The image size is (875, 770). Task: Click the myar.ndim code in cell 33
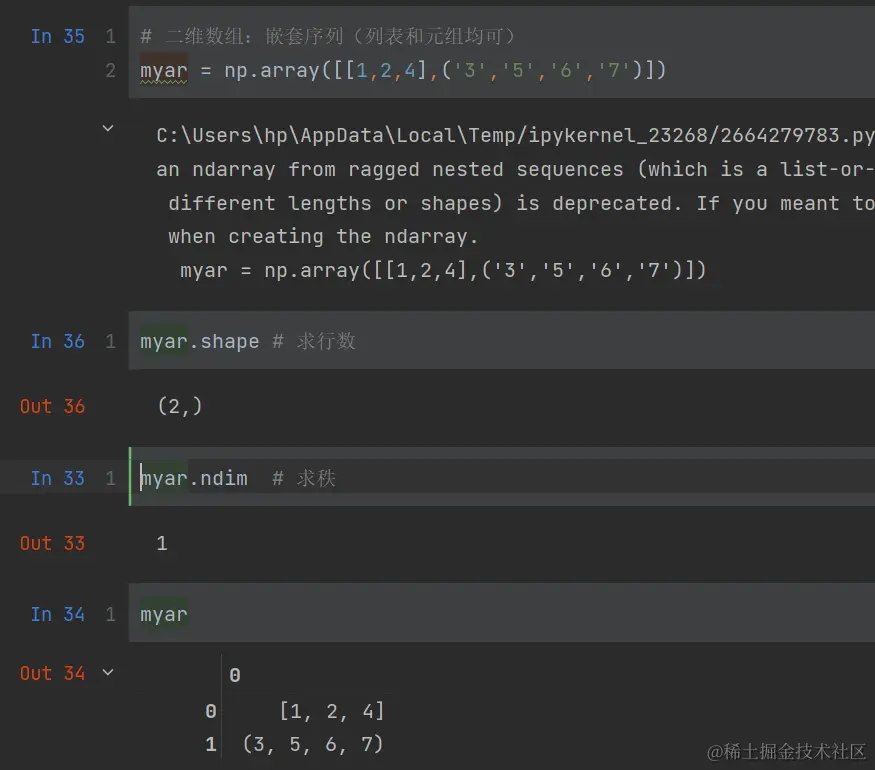coord(194,478)
